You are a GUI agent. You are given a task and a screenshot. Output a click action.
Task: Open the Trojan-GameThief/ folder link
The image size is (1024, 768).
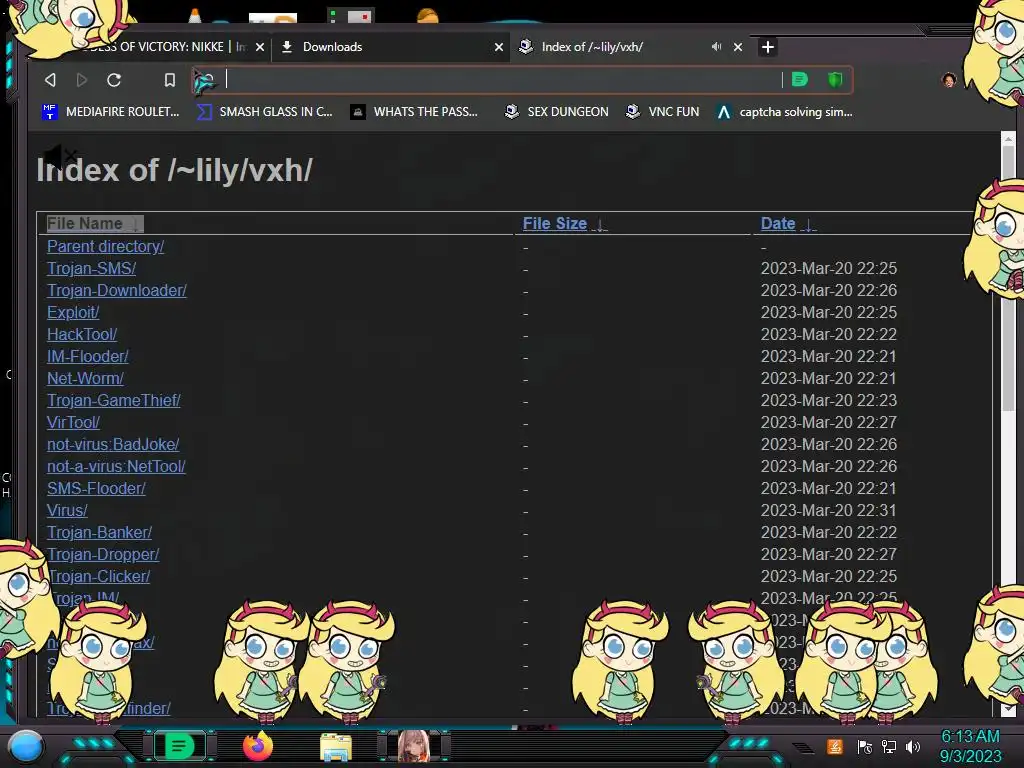coord(114,400)
